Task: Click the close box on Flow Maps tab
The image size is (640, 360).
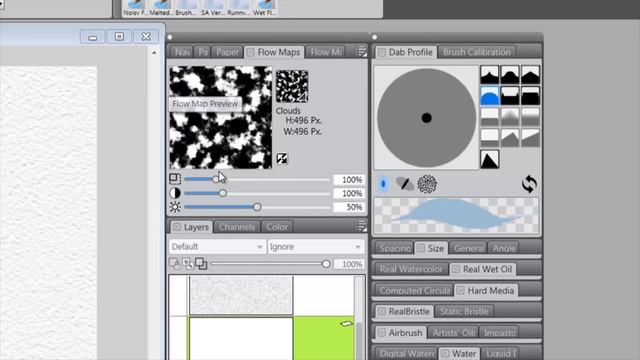Action: [x=250, y=52]
